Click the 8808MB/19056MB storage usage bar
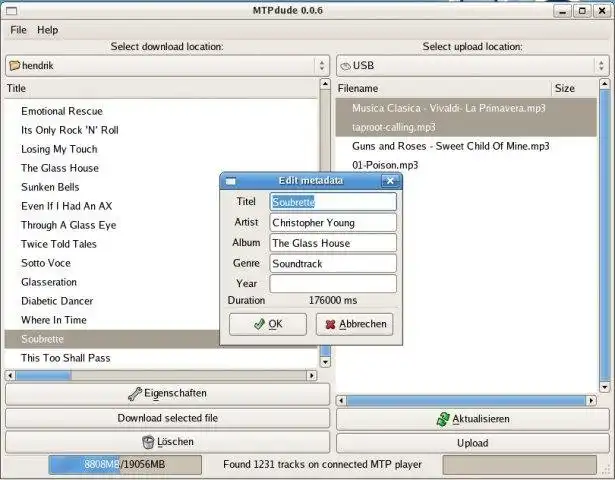The width and height of the screenshot is (615, 480). pyautogui.click(x=125, y=465)
